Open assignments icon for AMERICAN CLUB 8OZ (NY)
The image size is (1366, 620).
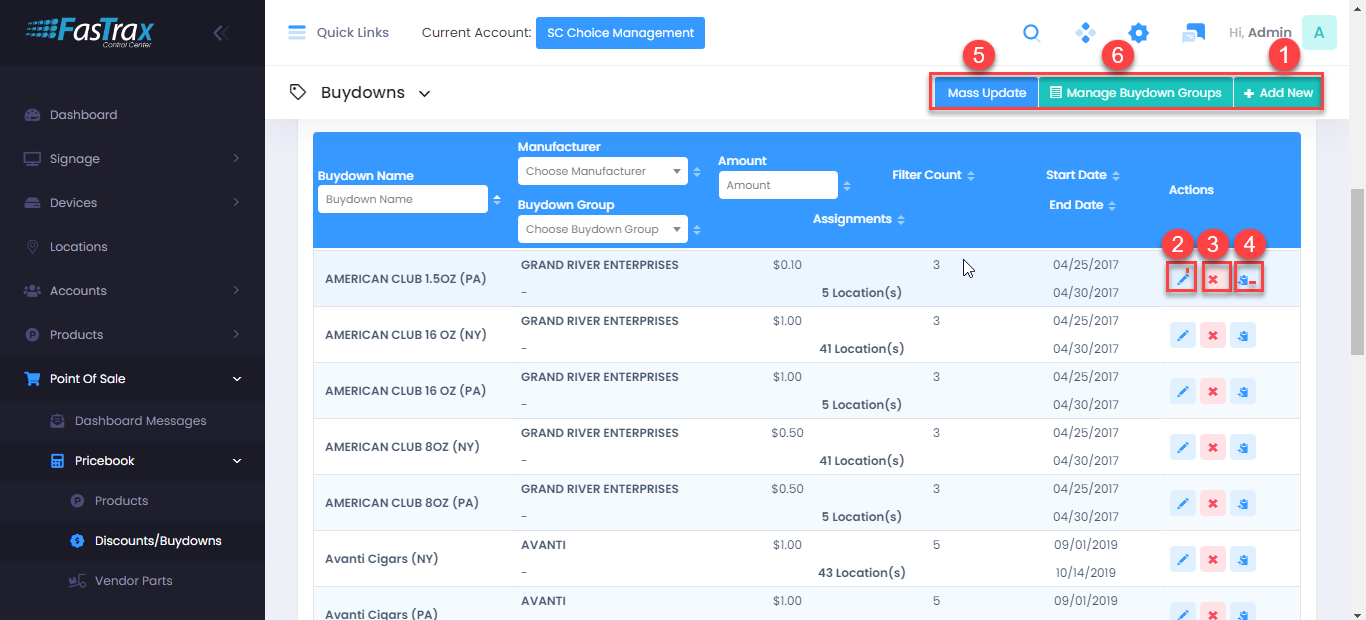[x=1243, y=447]
